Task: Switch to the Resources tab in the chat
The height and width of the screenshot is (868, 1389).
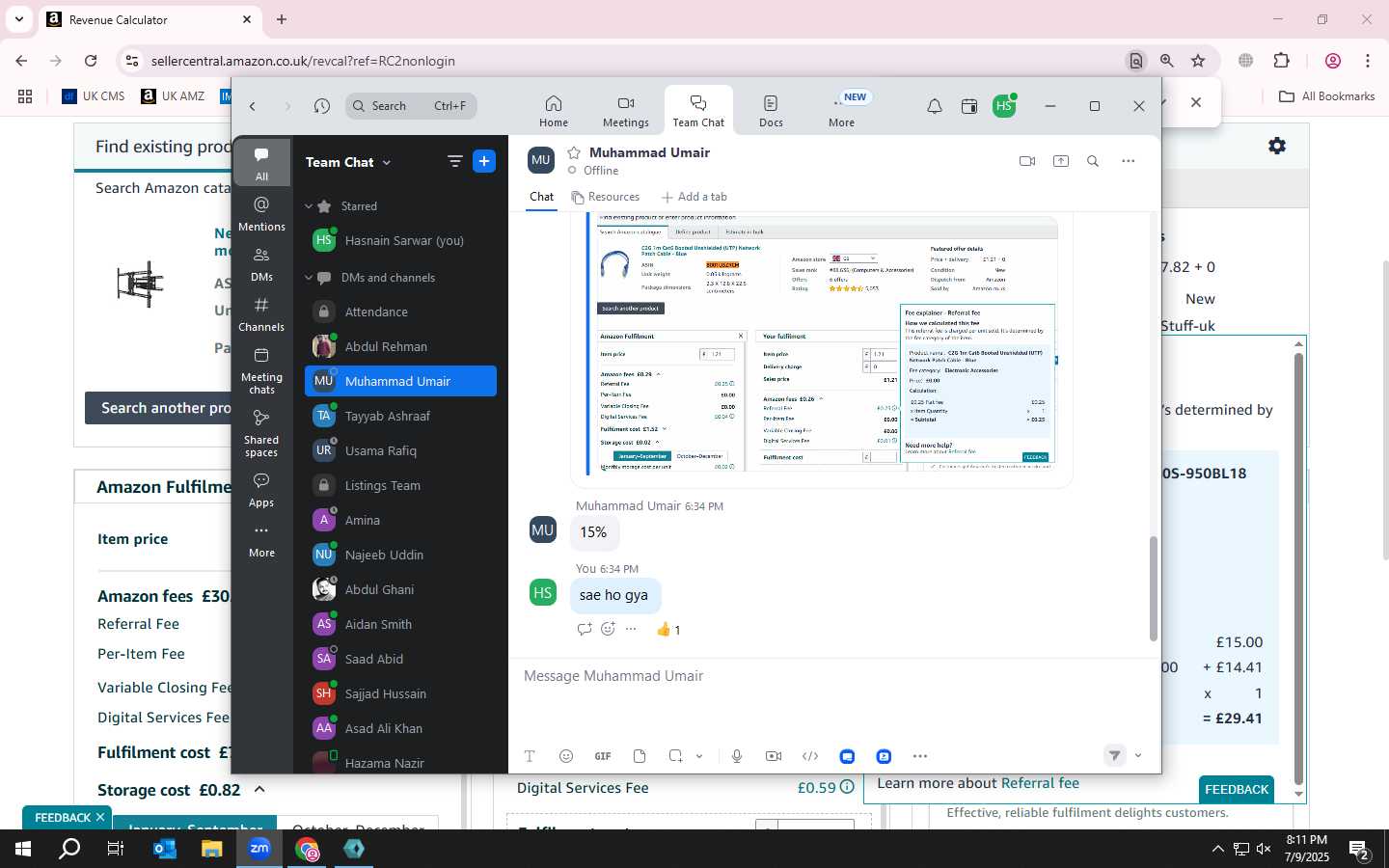Action: click(x=606, y=197)
